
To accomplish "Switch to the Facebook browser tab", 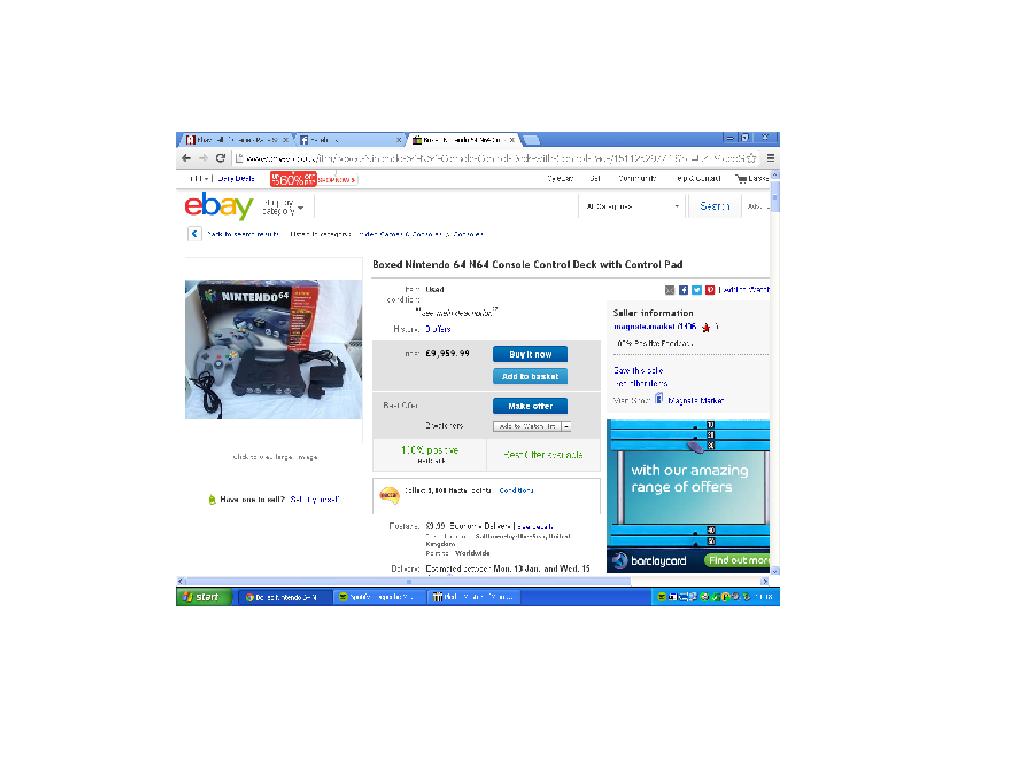I will tap(350, 140).
